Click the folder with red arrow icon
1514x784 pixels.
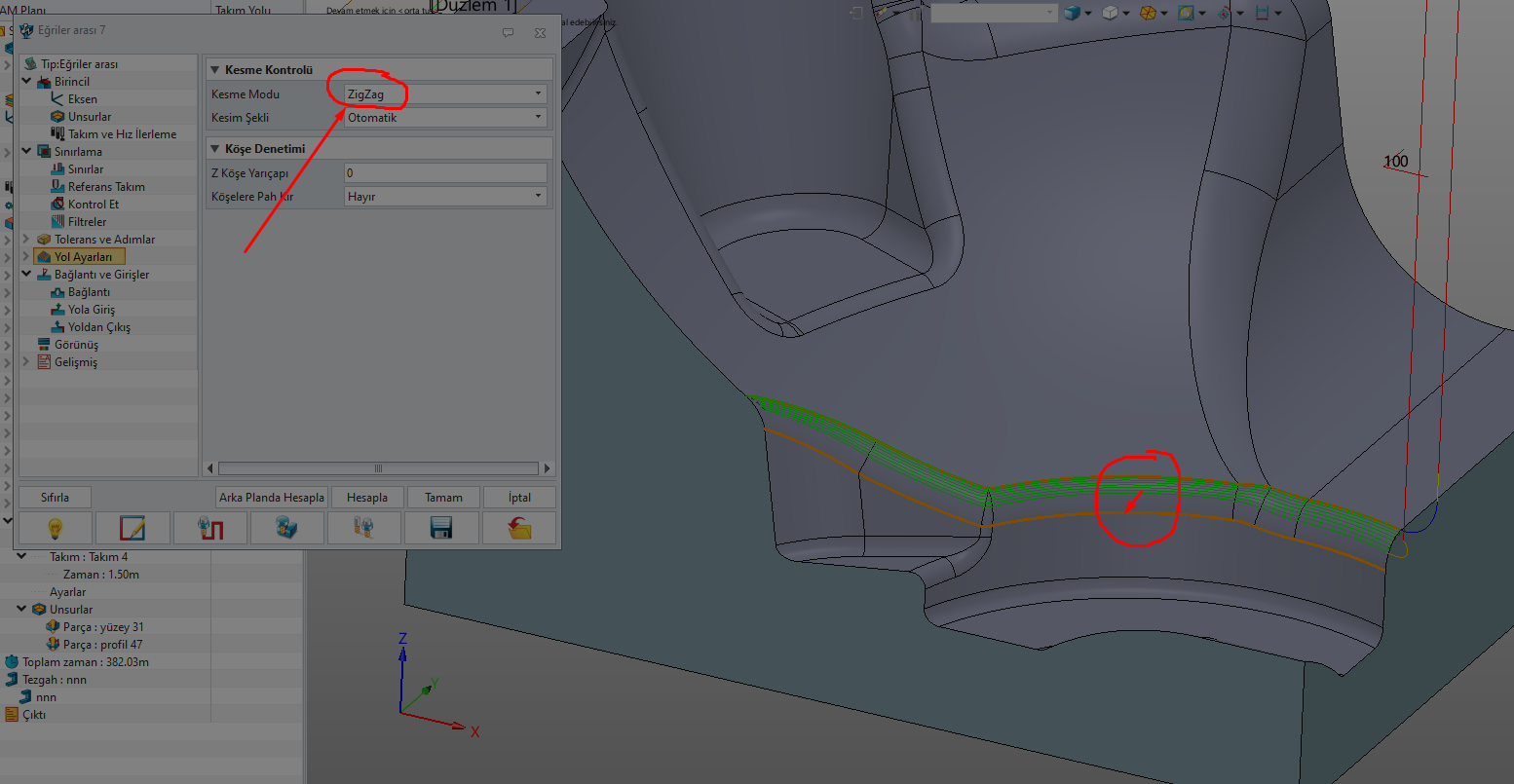[519, 528]
